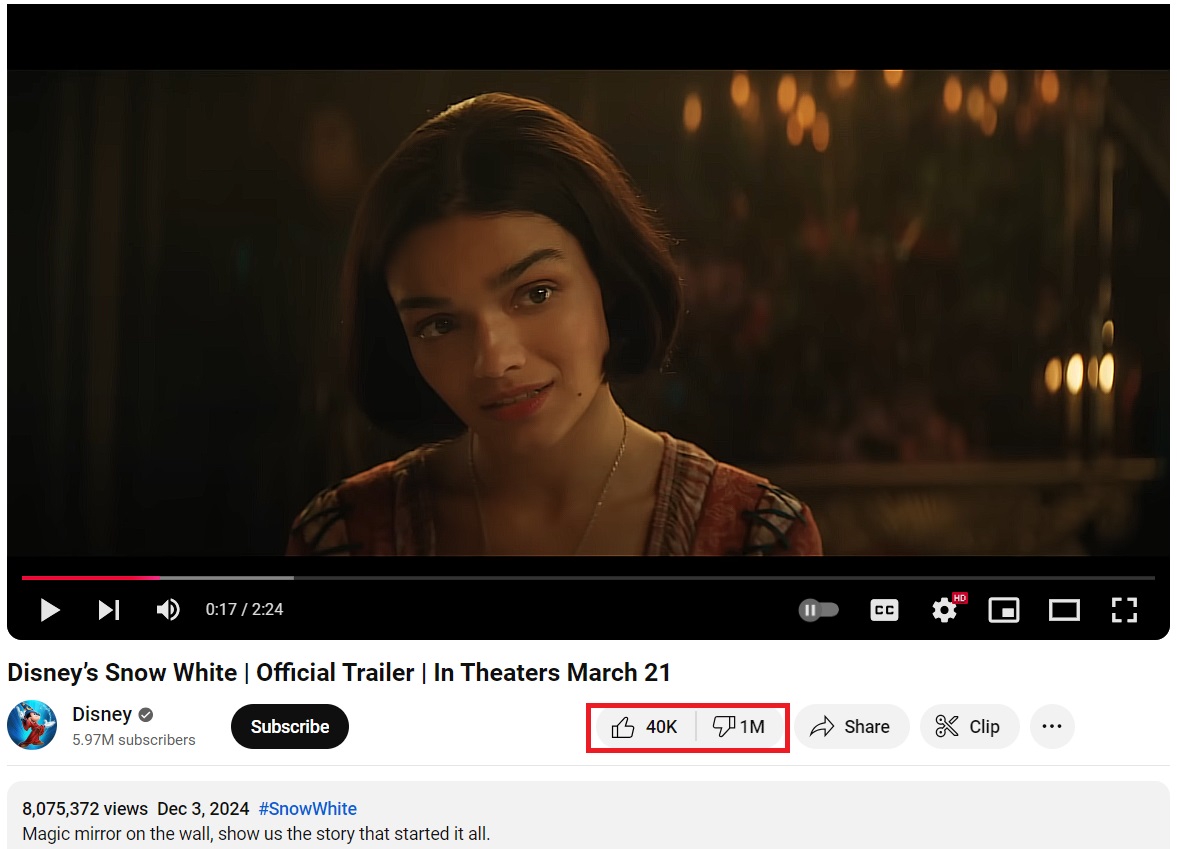Share this video
Viewport: 1177px width, 849px height.
[x=851, y=727]
